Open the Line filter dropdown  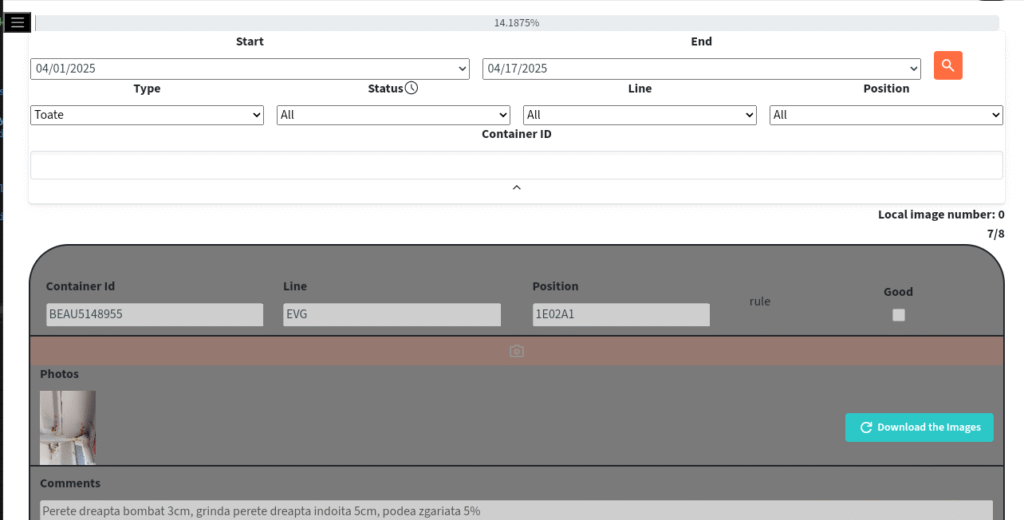click(639, 115)
